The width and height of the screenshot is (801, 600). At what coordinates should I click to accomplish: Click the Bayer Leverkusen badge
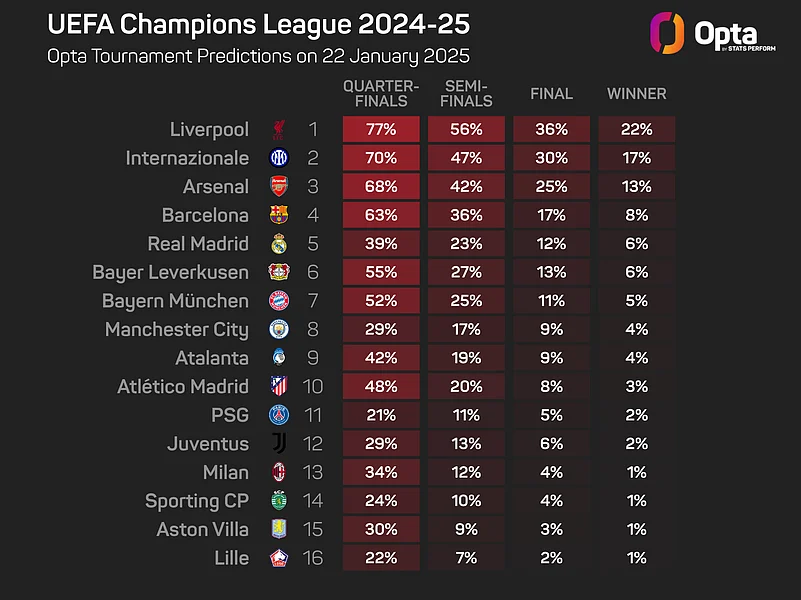click(x=278, y=272)
